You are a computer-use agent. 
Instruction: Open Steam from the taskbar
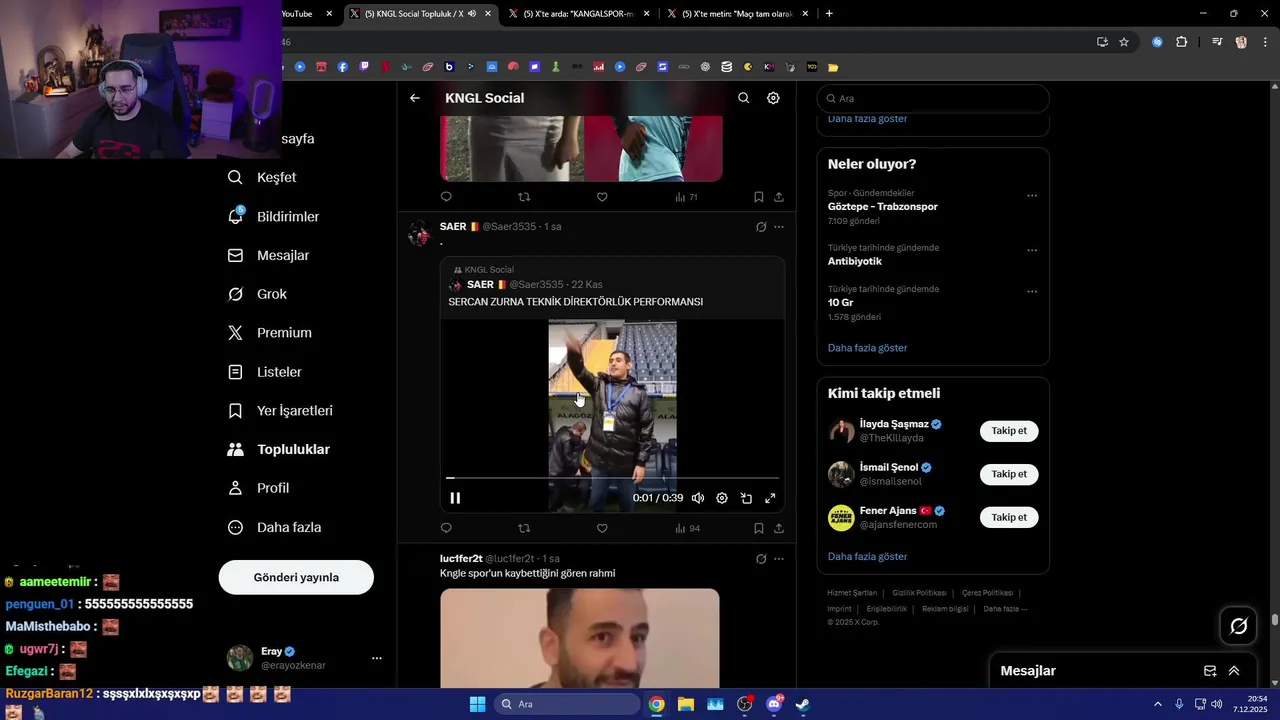coord(802,704)
